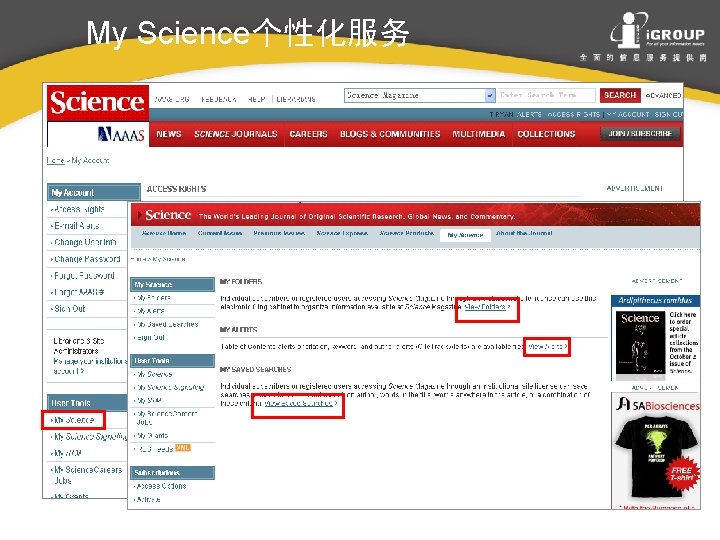
Task: Open the Science cover image in the Ardipithecus ad
Action: coord(640,343)
